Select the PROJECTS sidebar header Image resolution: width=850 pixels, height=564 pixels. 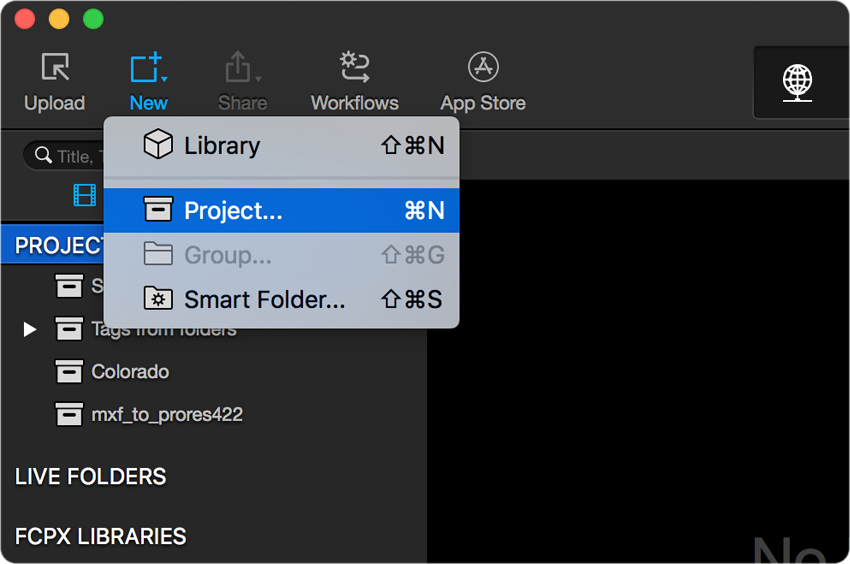[59, 245]
